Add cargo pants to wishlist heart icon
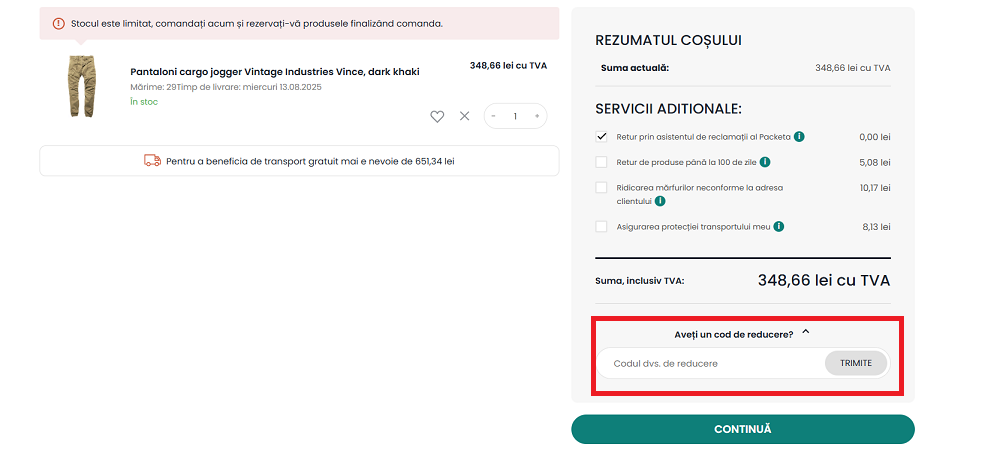The width and height of the screenshot is (1000, 450). (437, 116)
